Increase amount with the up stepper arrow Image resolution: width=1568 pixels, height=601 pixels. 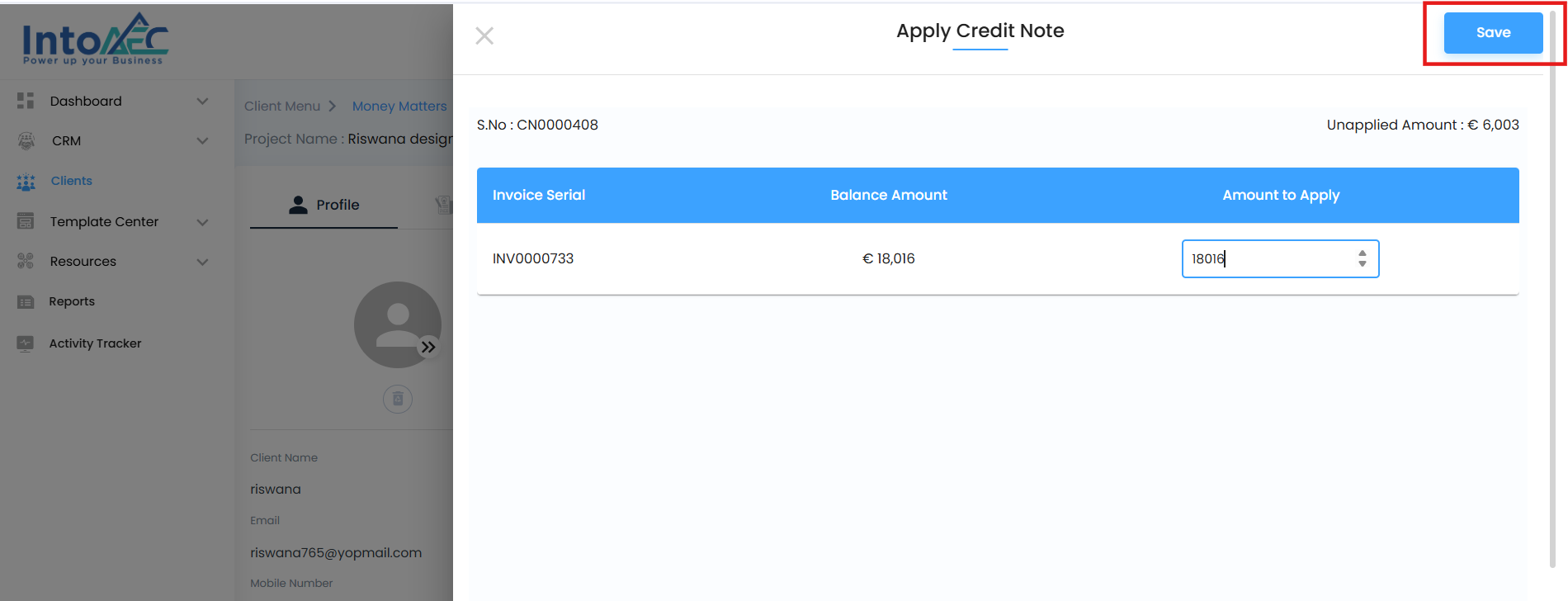(x=1363, y=253)
